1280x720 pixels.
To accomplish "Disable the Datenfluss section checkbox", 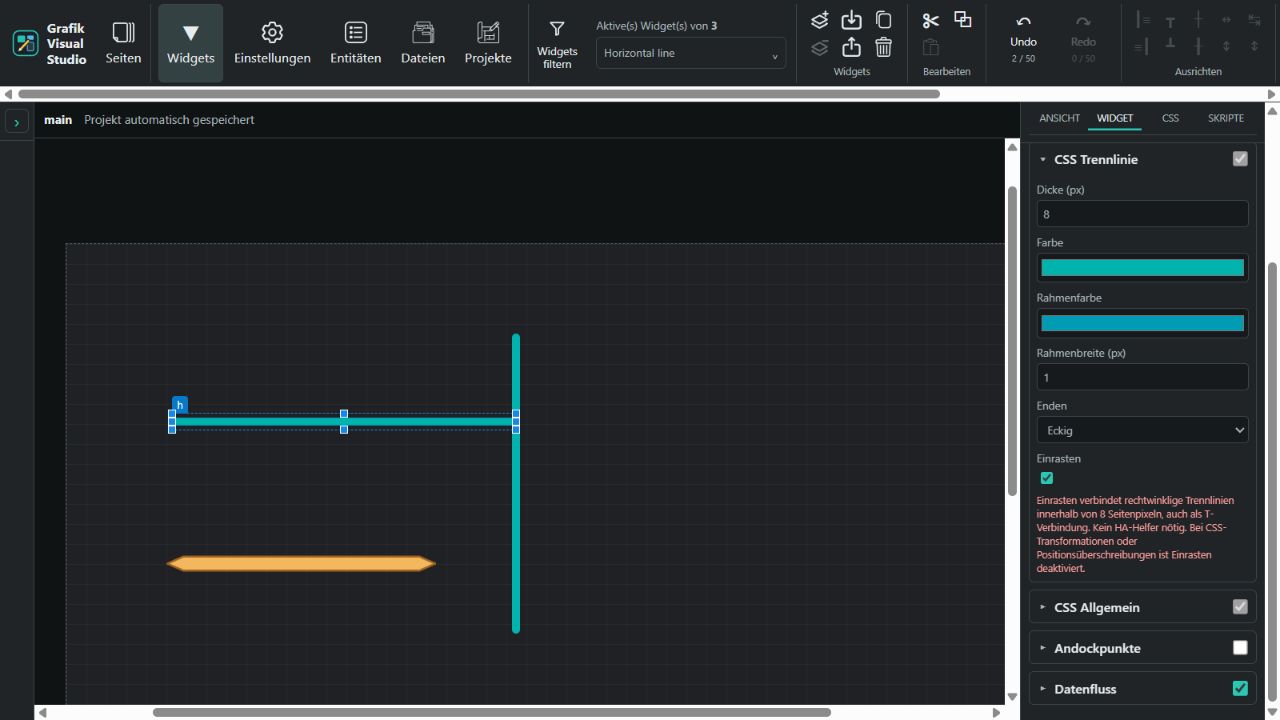I will (1240, 689).
